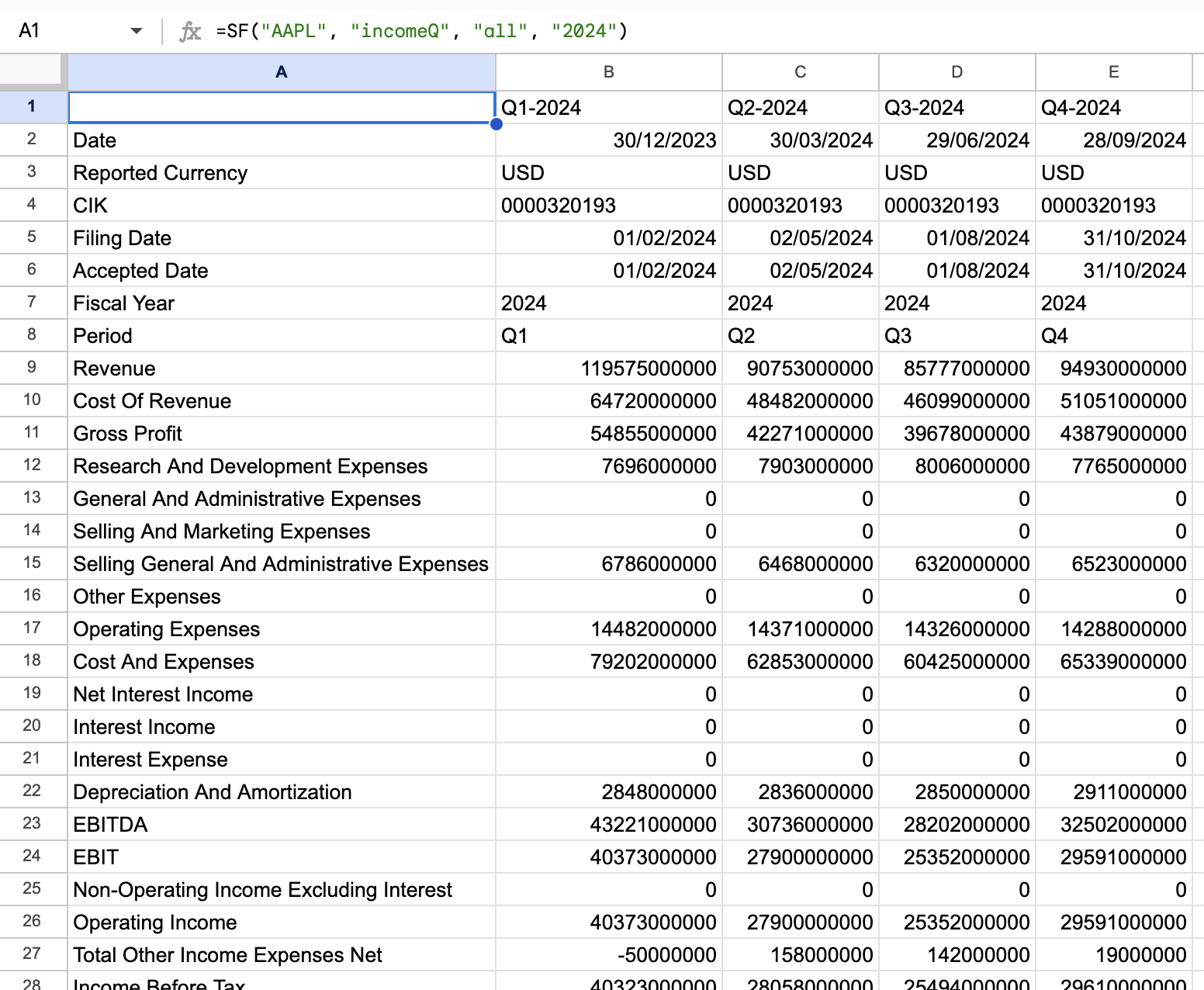Click General And Administrative Expenses label
This screenshot has width=1204, height=990.
pos(282,499)
